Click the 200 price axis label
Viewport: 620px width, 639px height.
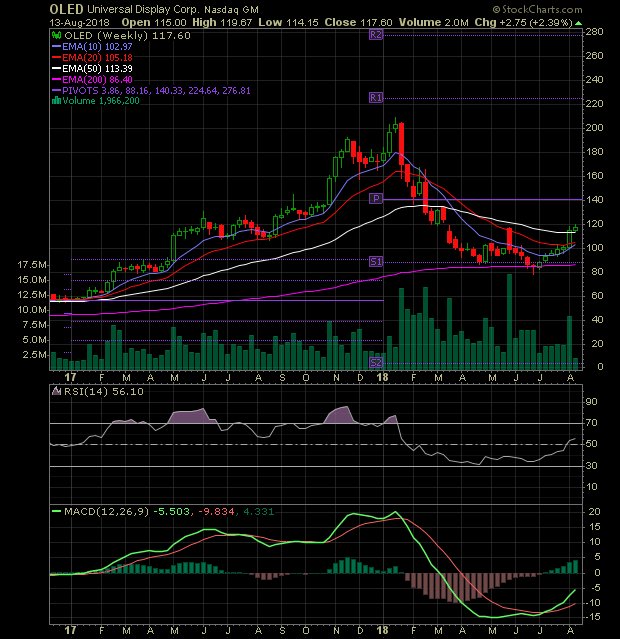[x=595, y=128]
